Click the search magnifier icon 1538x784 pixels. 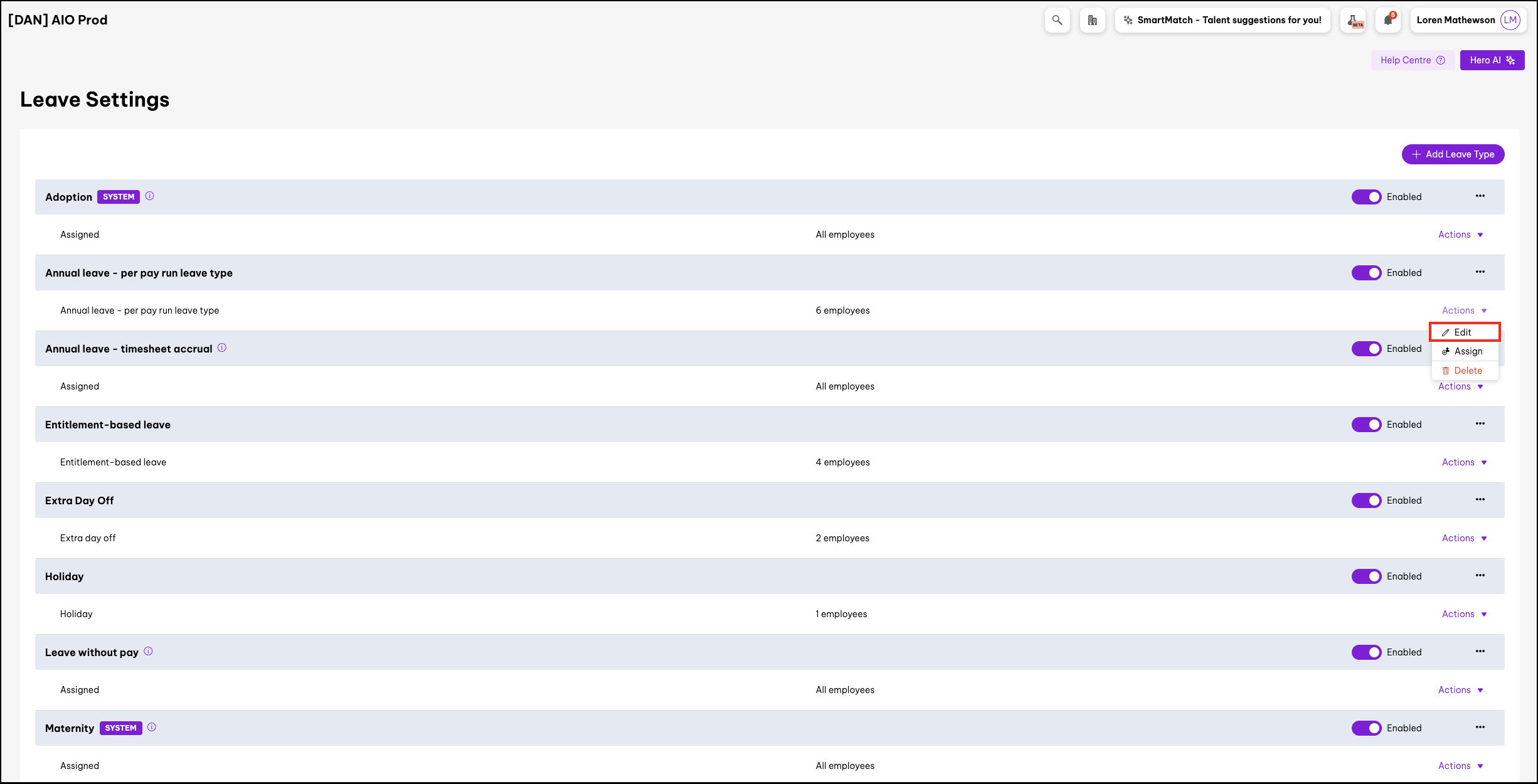(1057, 20)
